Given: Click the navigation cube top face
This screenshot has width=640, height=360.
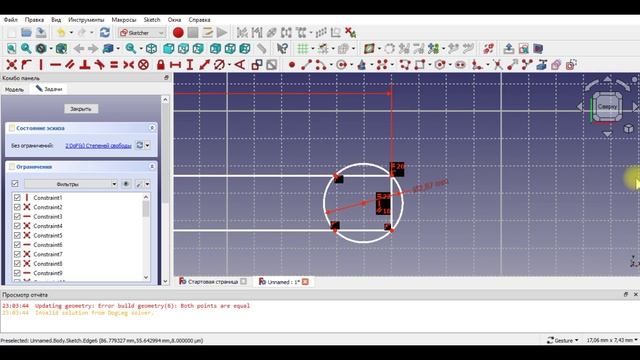Looking at the screenshot, I should [607, 107].
